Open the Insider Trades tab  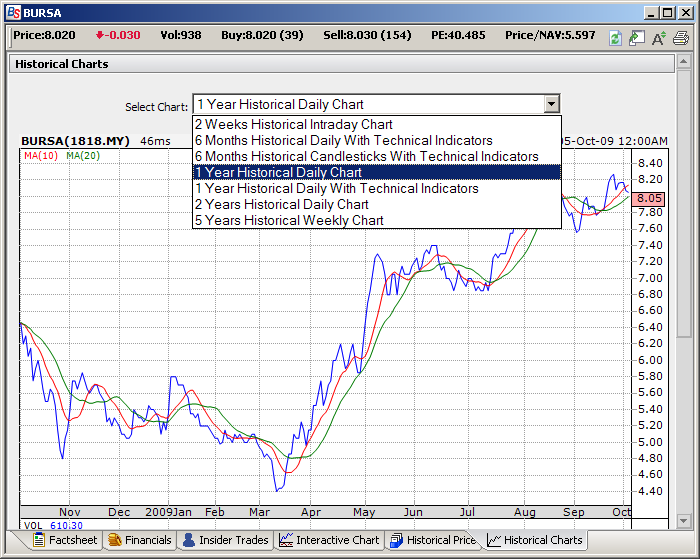(225, 540)
